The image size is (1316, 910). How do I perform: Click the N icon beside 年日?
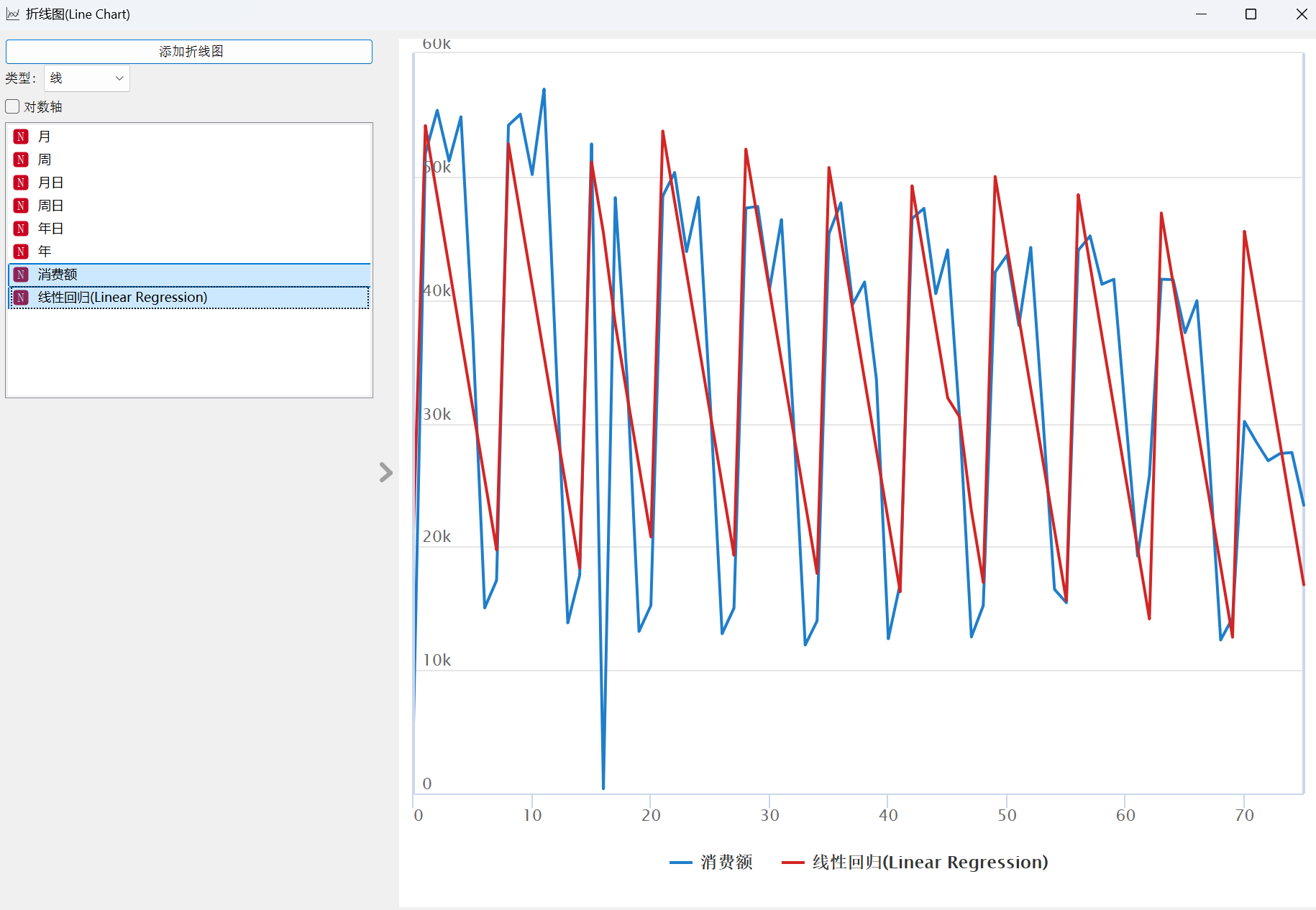click(21, 229)
